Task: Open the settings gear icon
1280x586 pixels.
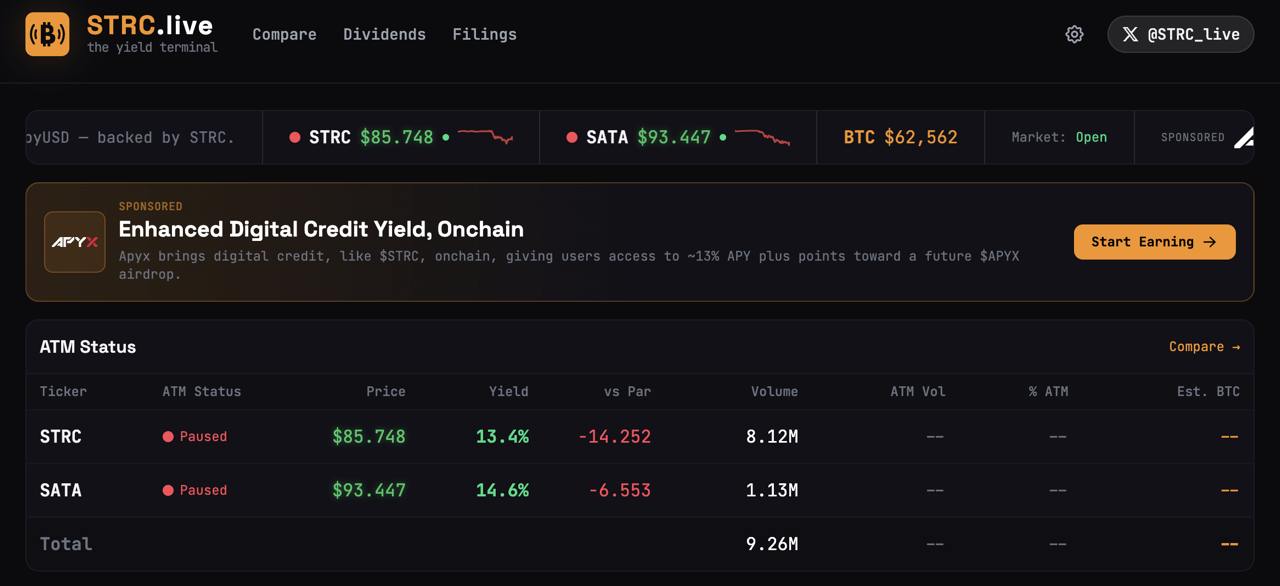Action: pyautogui.click(x=1074, y=34)
